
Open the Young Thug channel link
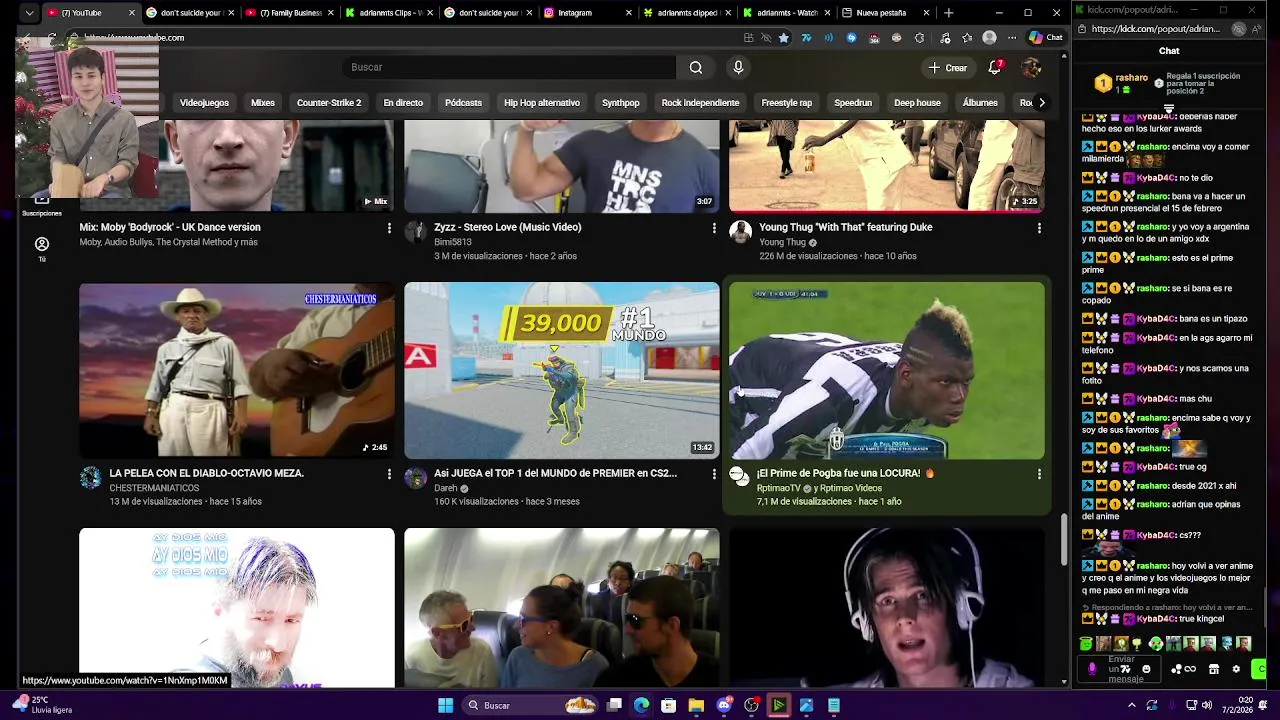tap(782, 242)
